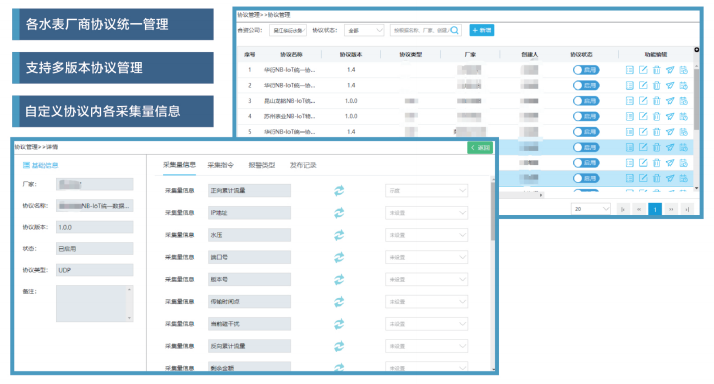
Task: Click sync icon beside 传输时间点
Action: [x=339, y=302]
